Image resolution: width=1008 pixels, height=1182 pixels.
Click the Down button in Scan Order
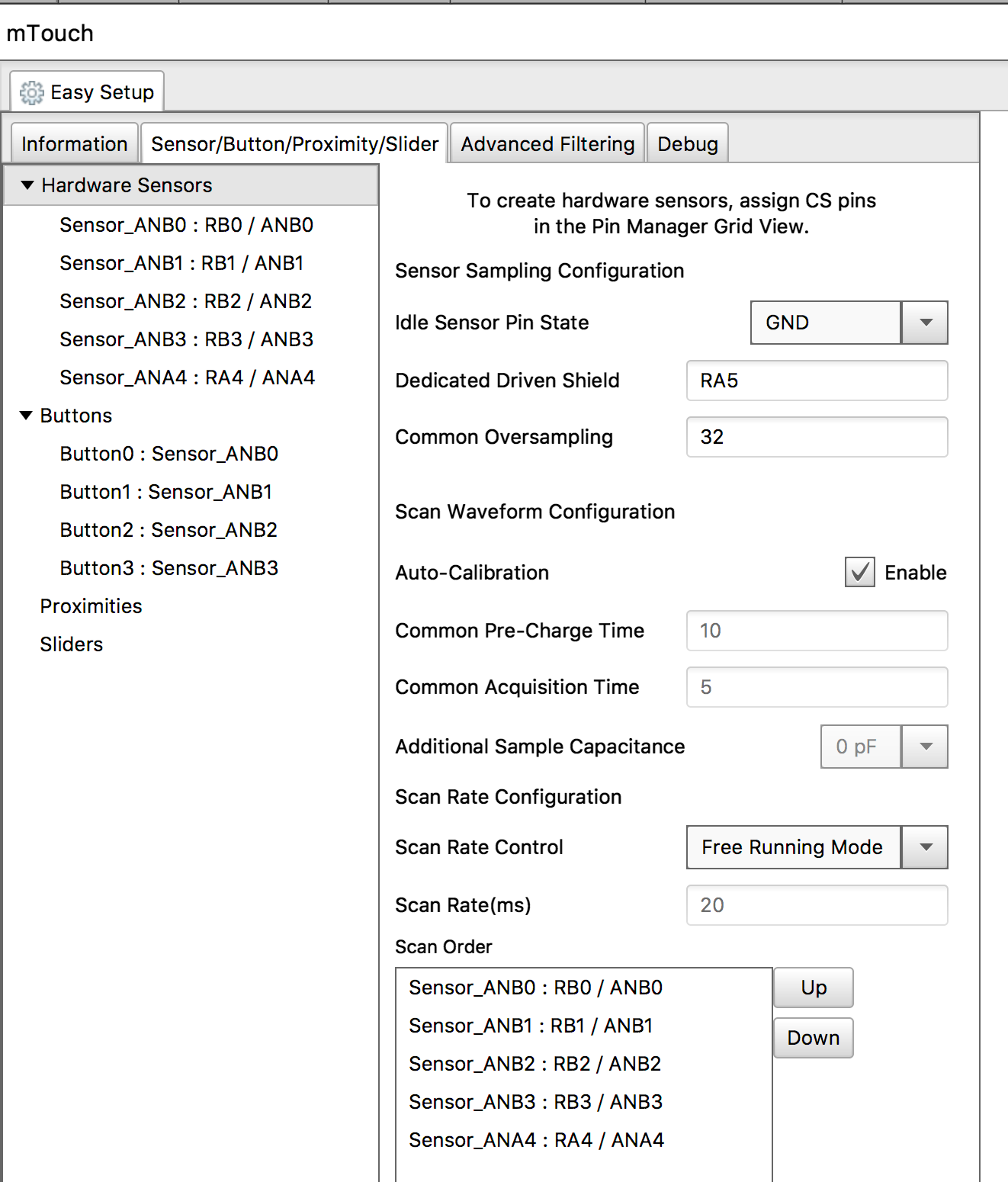tap(813, 1038)
